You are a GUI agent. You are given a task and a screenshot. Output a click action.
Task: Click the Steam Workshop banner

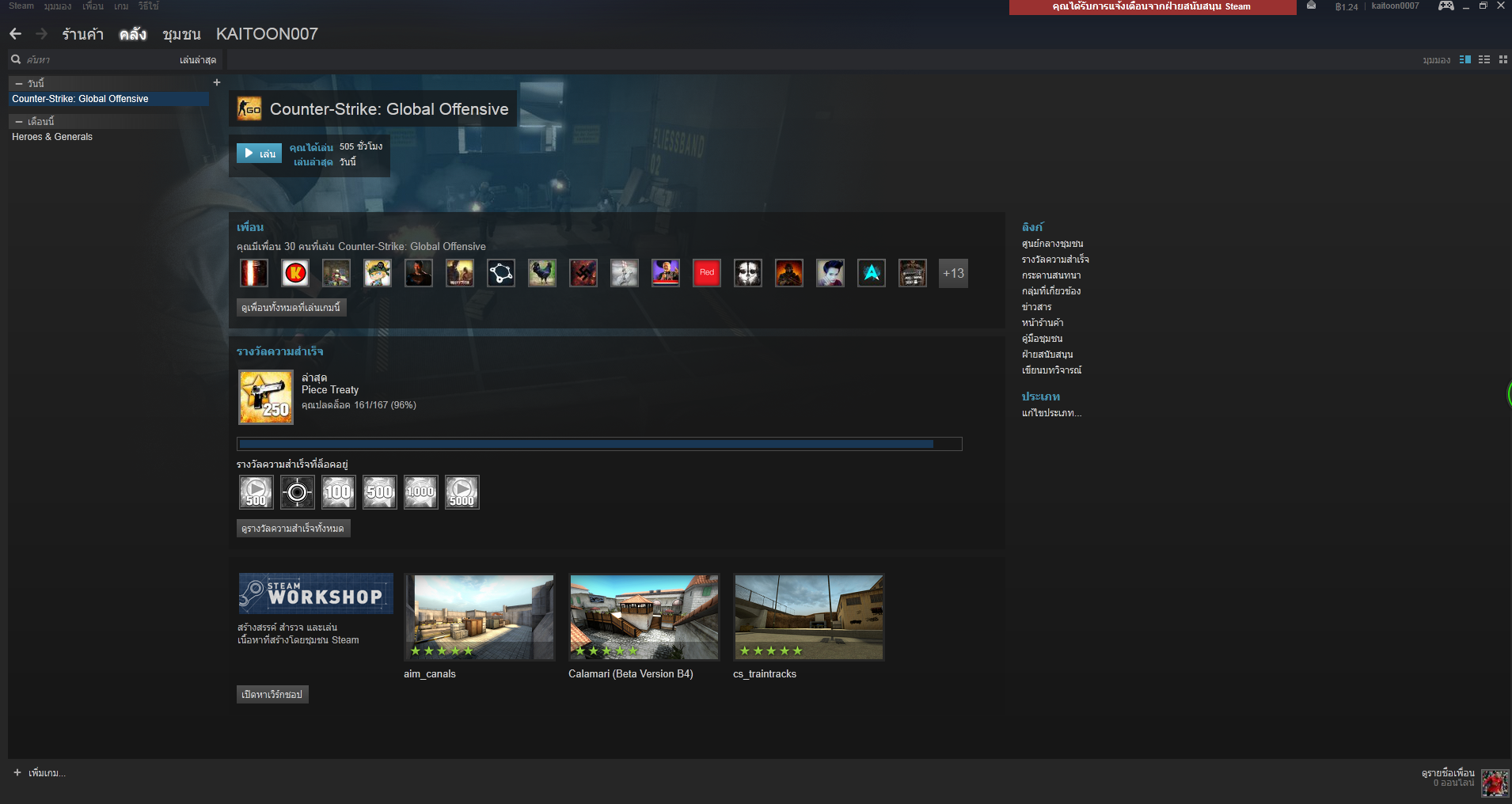coord(316,594)
